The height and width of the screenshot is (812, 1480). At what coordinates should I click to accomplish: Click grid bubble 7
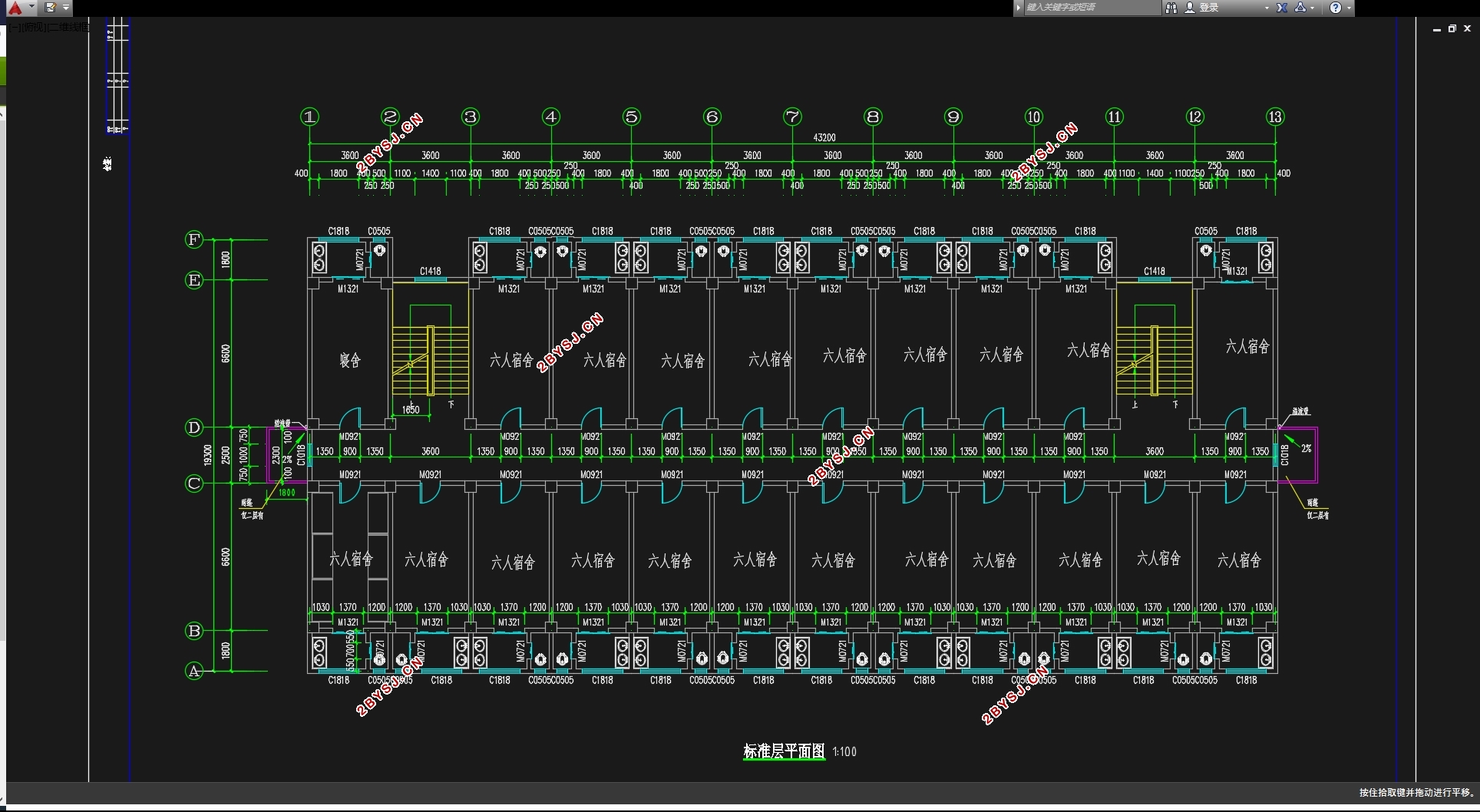point(792,117)
